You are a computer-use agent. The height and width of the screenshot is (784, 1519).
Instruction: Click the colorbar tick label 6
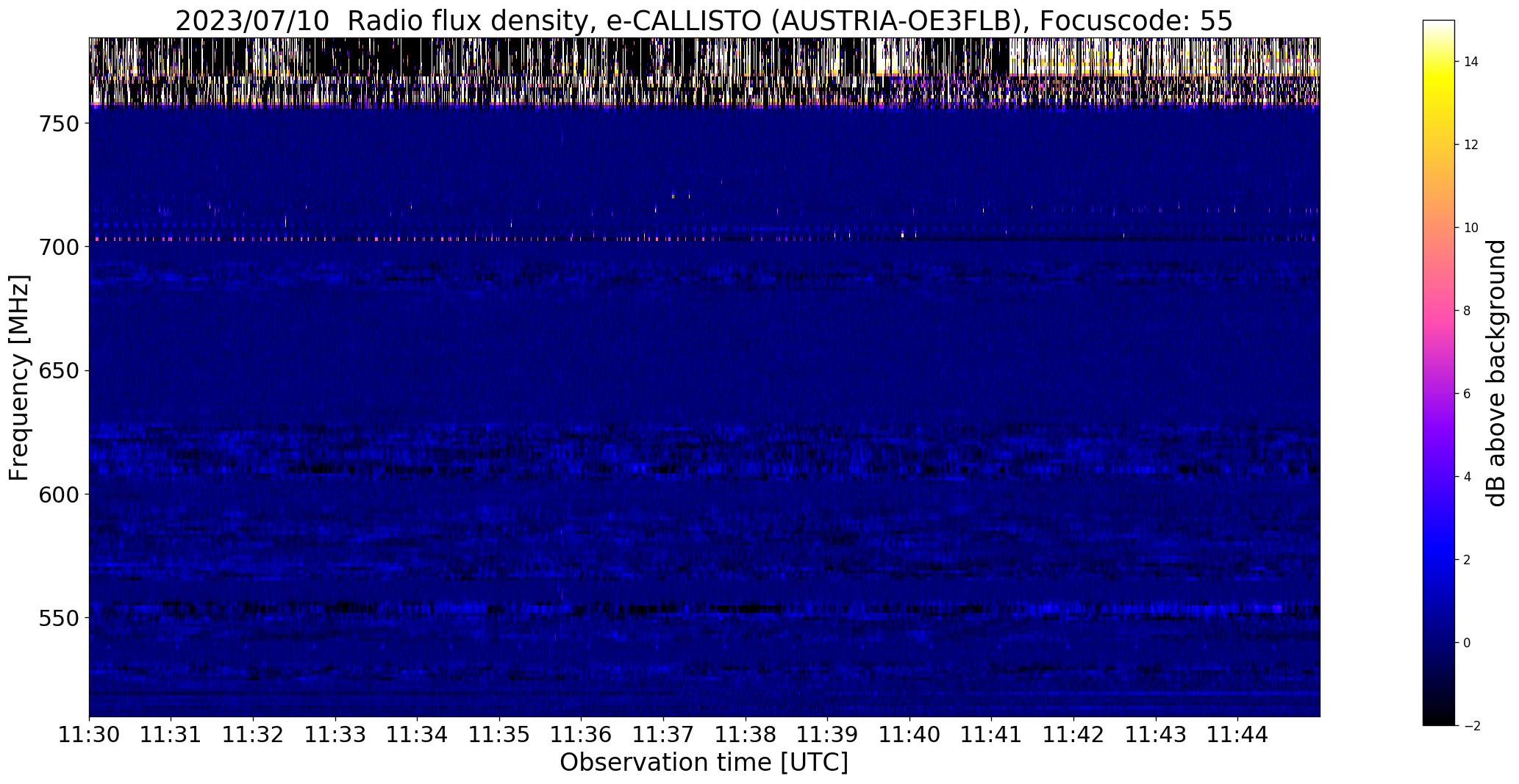(1468, 394)
